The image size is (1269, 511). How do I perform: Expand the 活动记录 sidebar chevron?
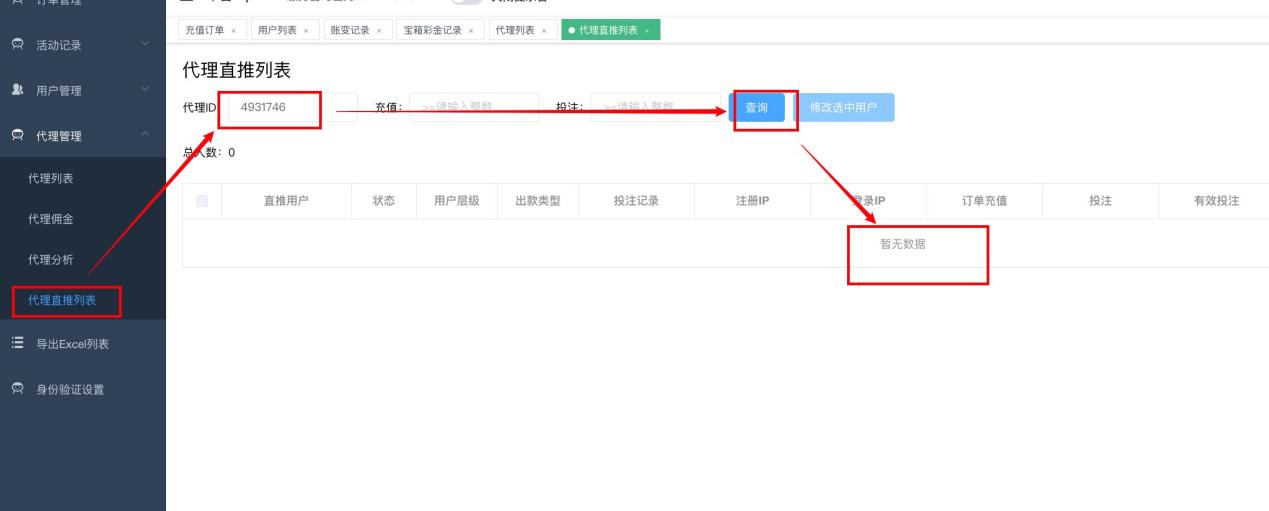coord(144,45)
